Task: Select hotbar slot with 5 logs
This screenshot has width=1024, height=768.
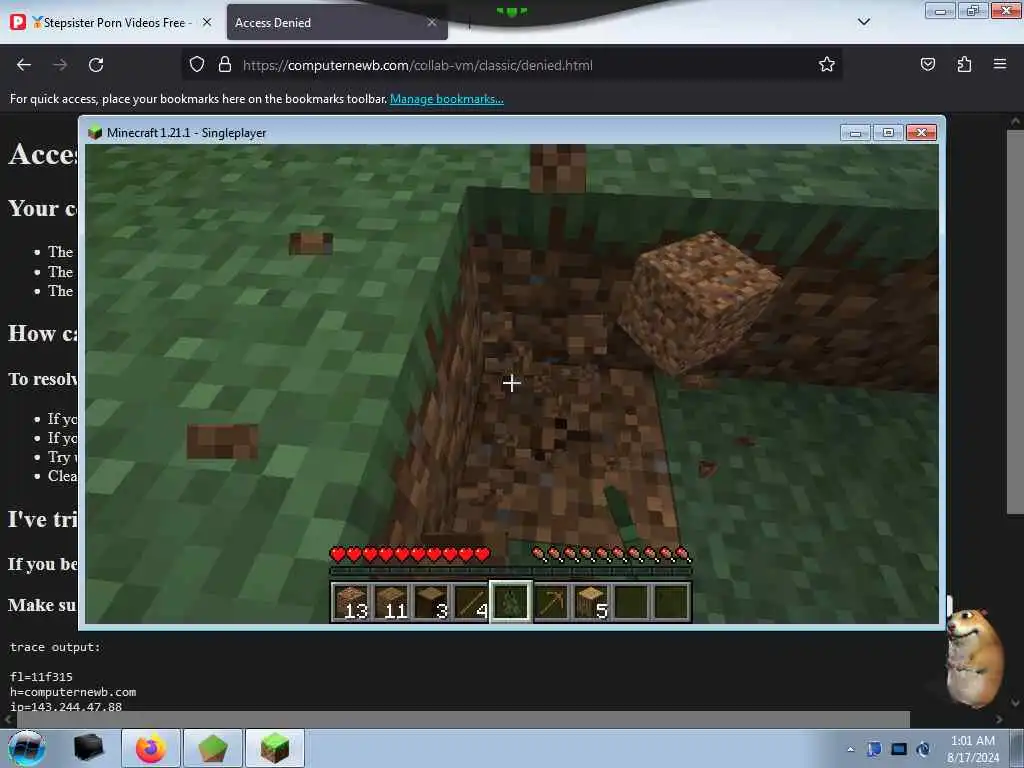Action: (x=591, y=601)
